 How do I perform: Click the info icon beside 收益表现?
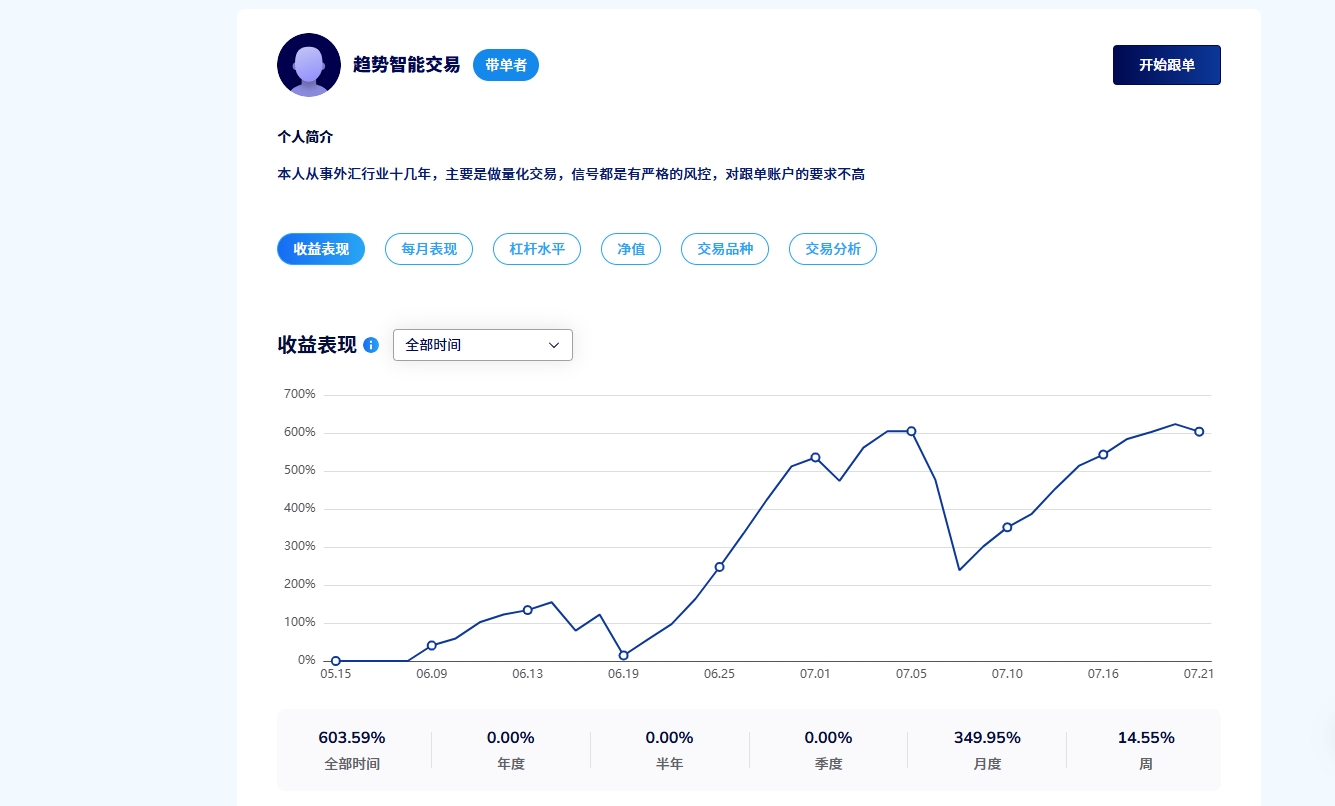[x=371, y=345]
